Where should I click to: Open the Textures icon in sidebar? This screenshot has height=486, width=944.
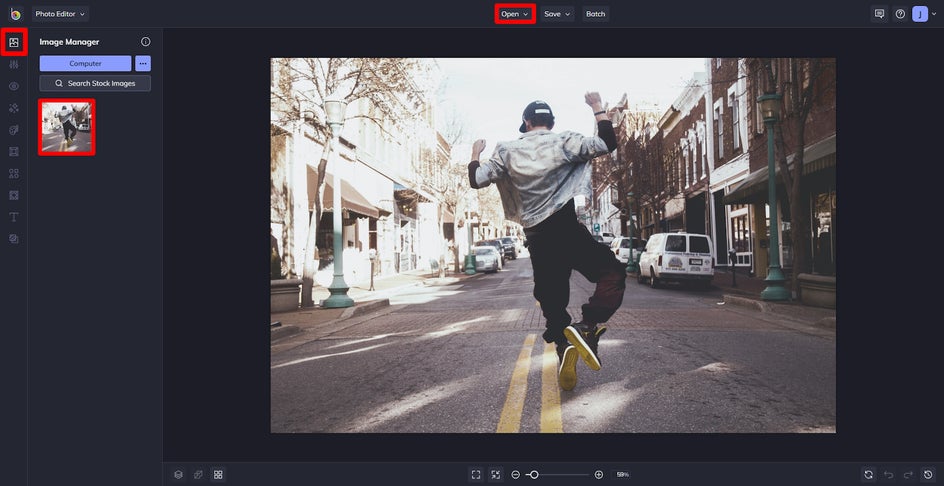pos(14,238)
